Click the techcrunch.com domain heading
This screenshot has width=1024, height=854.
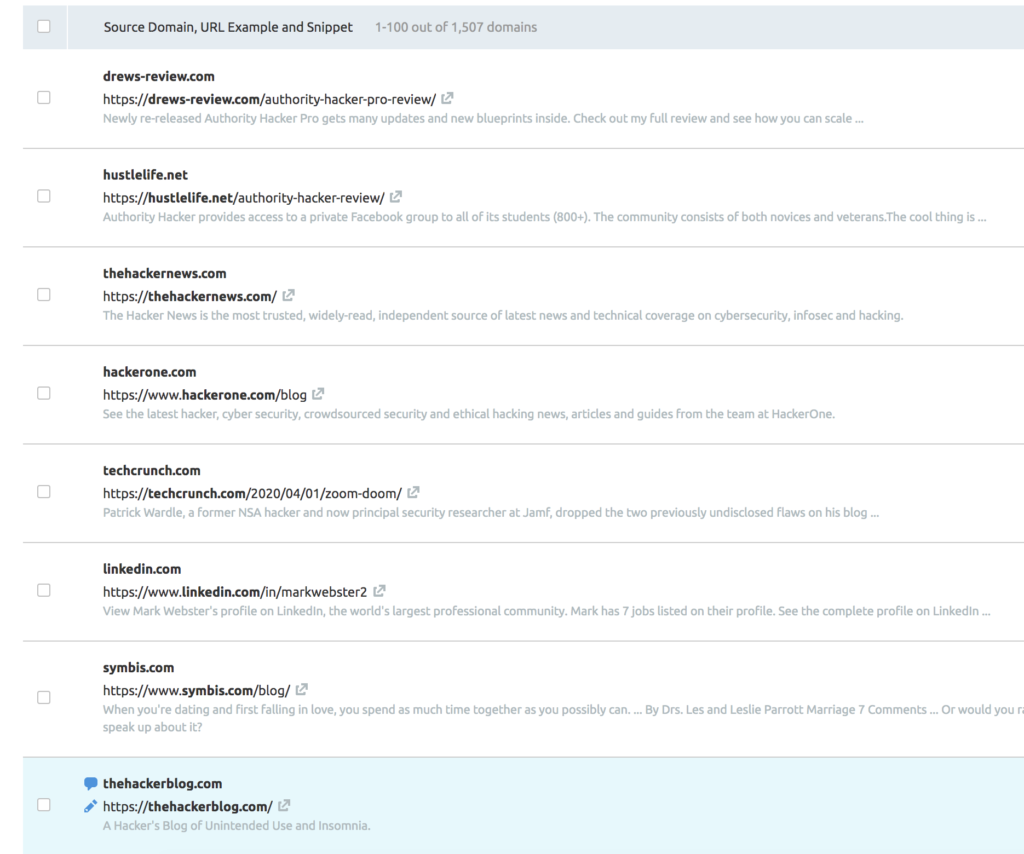[152, 471]
